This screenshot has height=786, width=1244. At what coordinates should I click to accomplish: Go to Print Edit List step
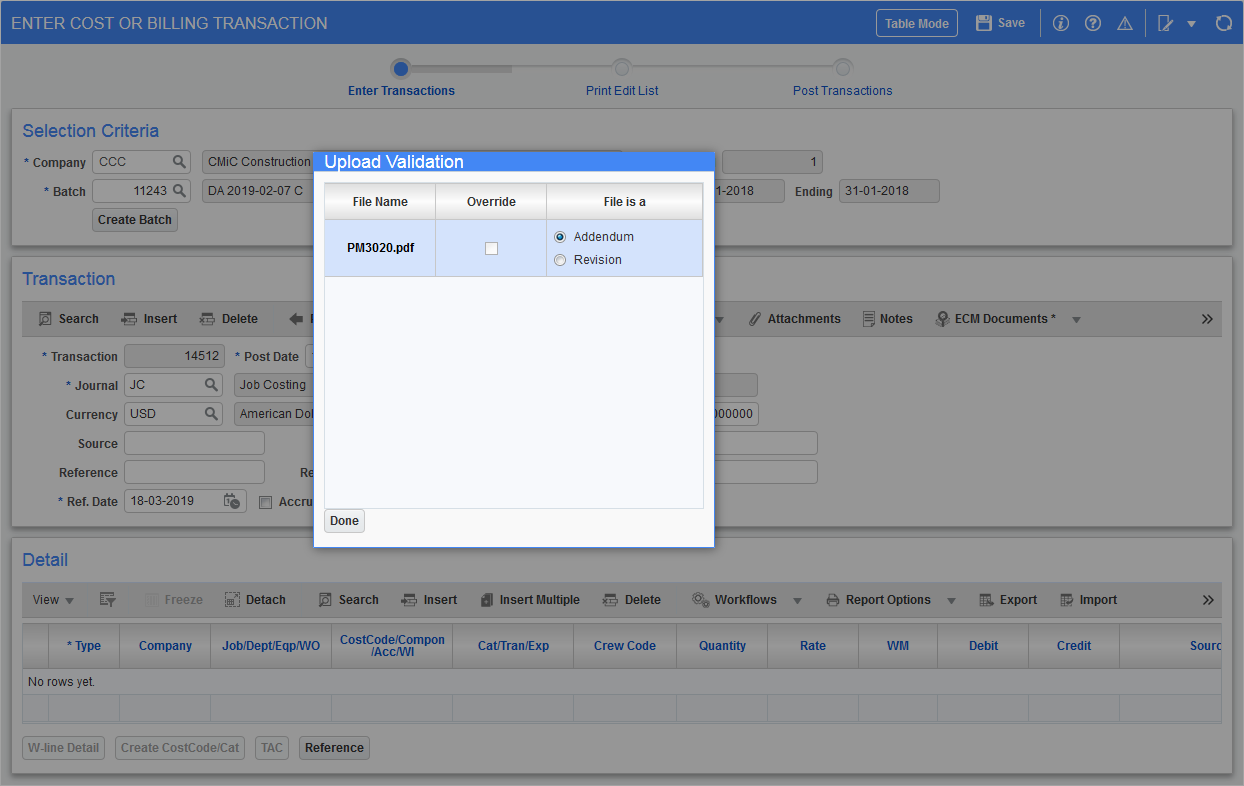point(622,68)
